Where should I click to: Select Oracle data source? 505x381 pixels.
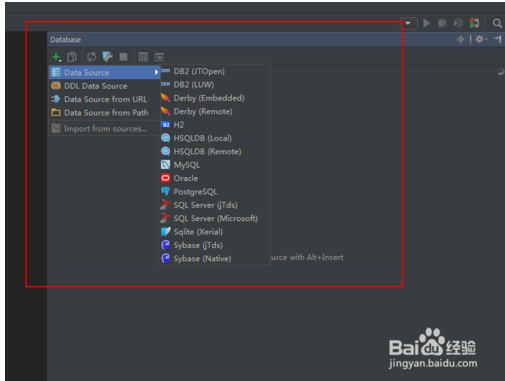click(x=214, y=178)
